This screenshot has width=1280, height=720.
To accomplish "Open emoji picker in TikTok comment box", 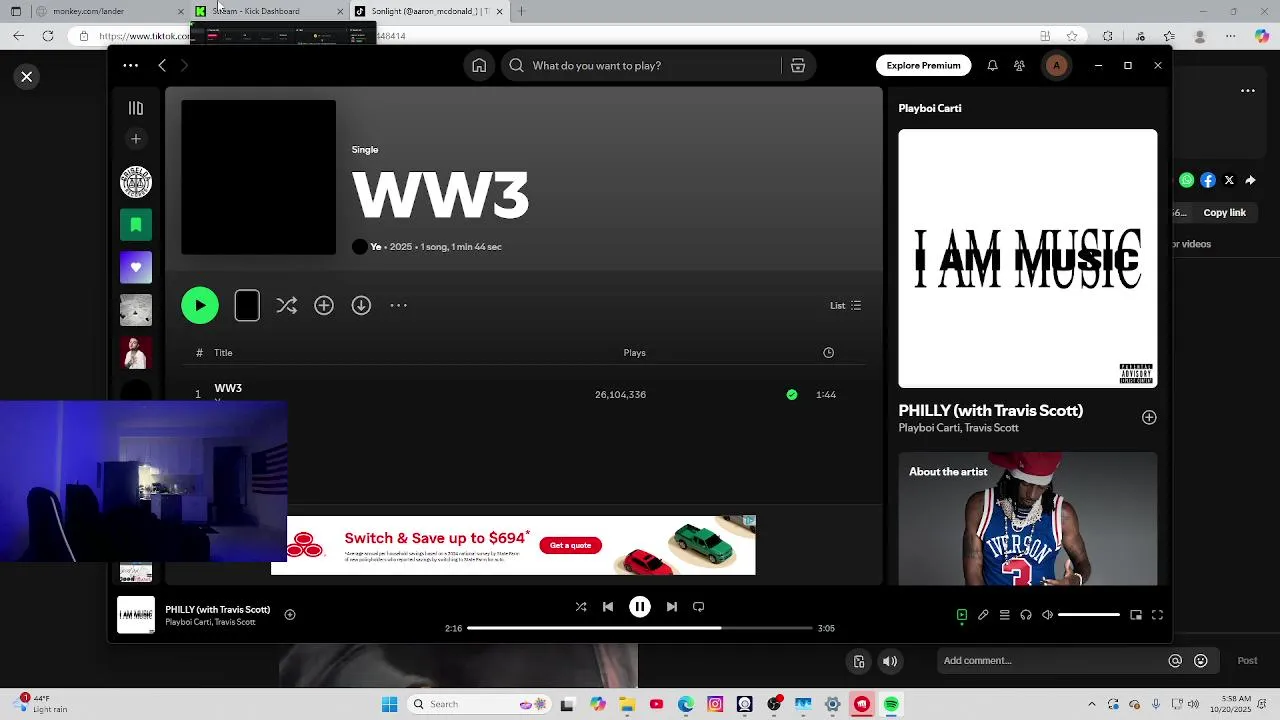I will pyautogui.click(x=1201, y=661).
